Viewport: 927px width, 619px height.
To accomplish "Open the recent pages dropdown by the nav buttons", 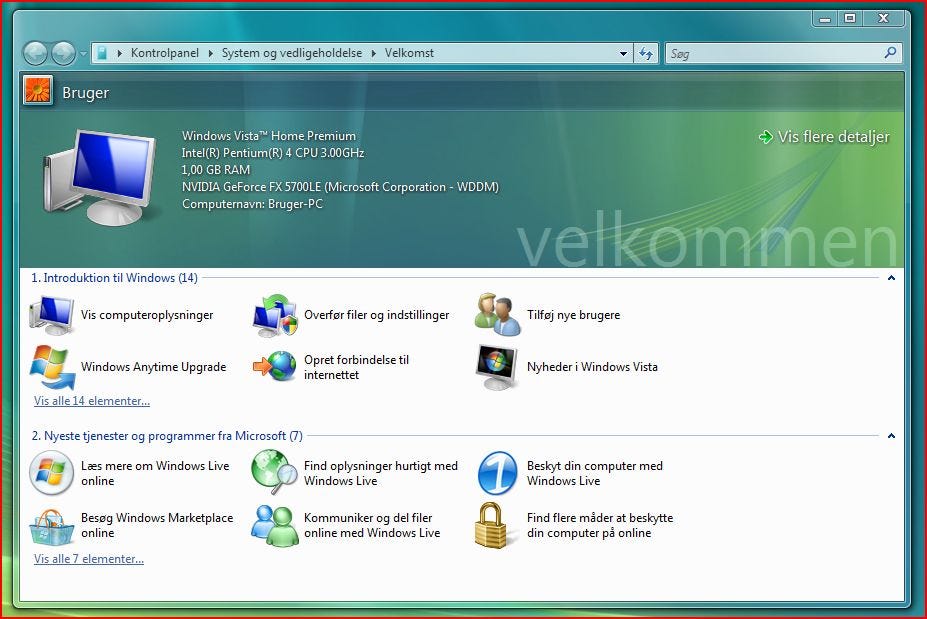I will click(x=83, y=53).
